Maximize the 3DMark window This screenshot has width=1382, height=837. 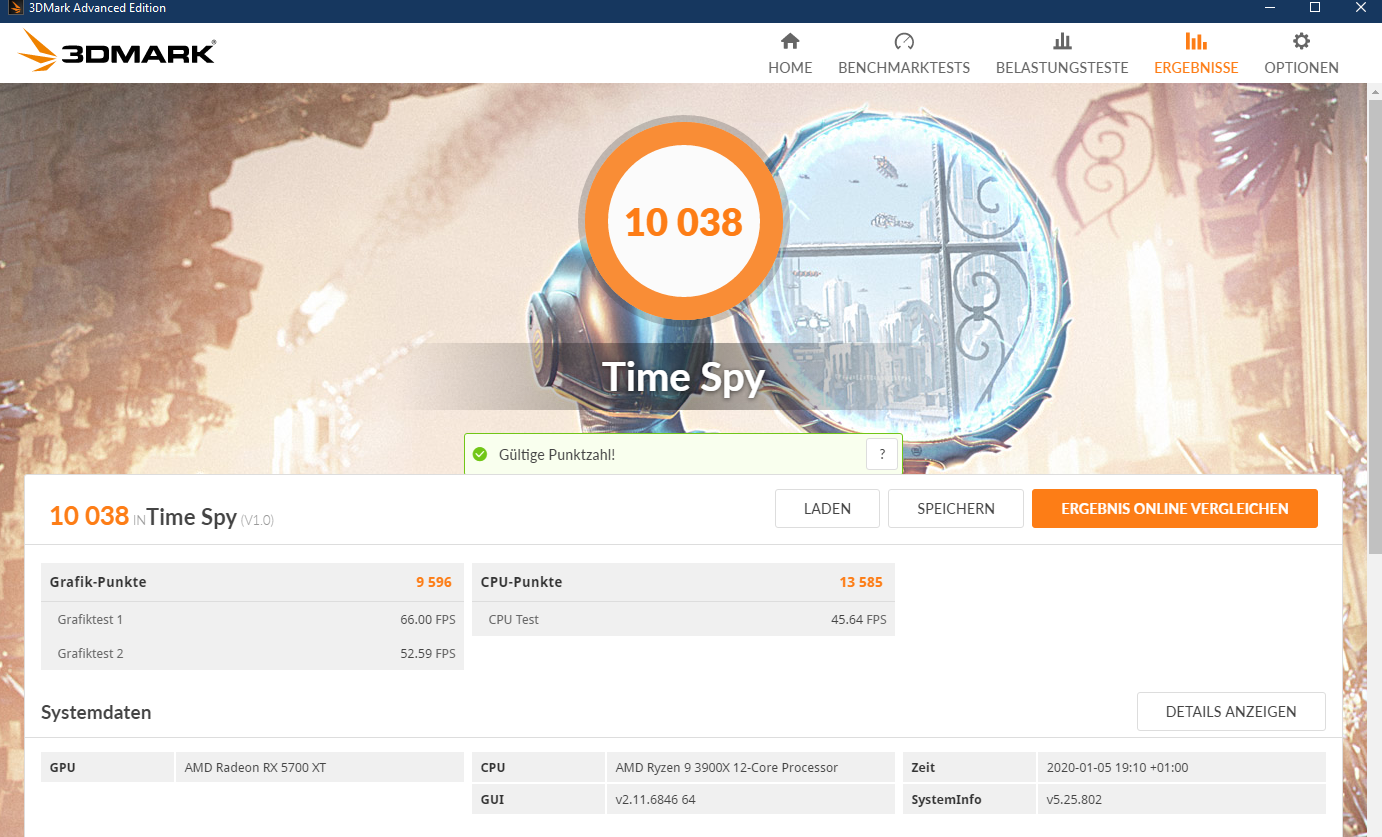(1315, 8)
